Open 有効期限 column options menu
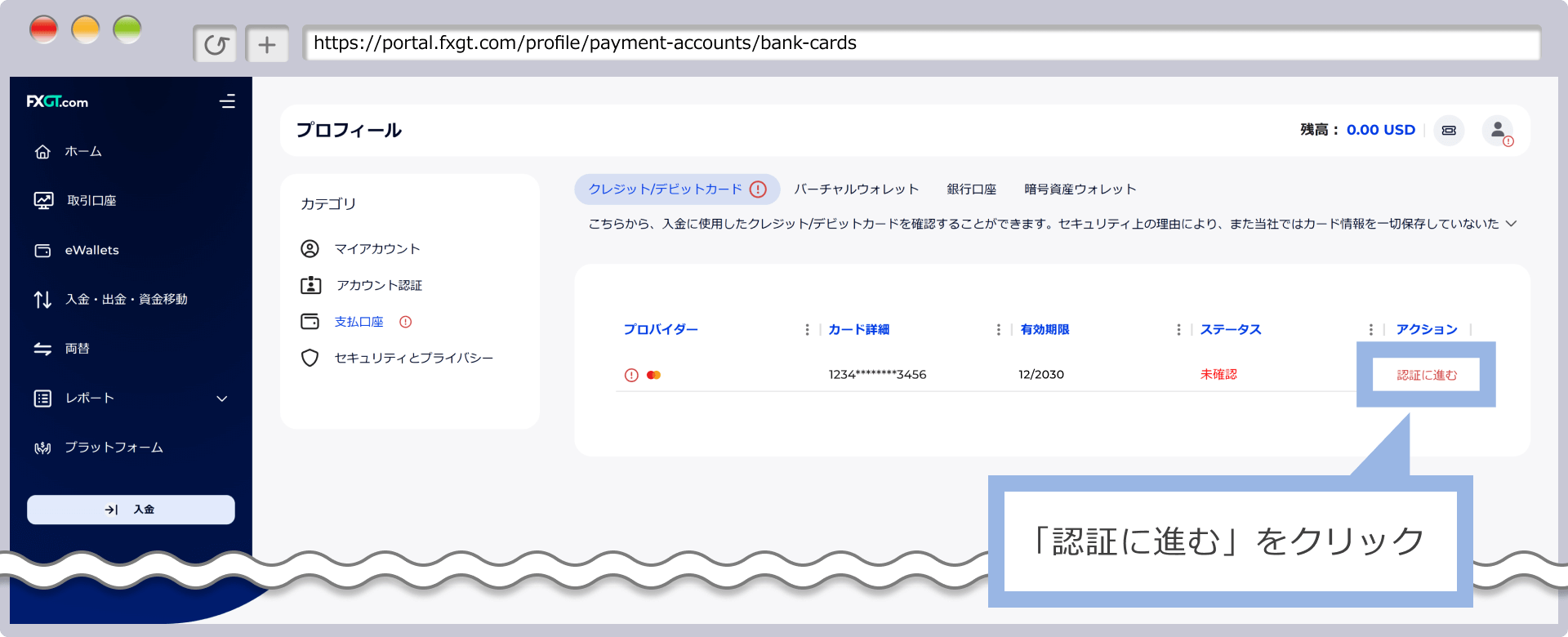This screenshot has height=637, width=1568. [x=1178, y=330]
